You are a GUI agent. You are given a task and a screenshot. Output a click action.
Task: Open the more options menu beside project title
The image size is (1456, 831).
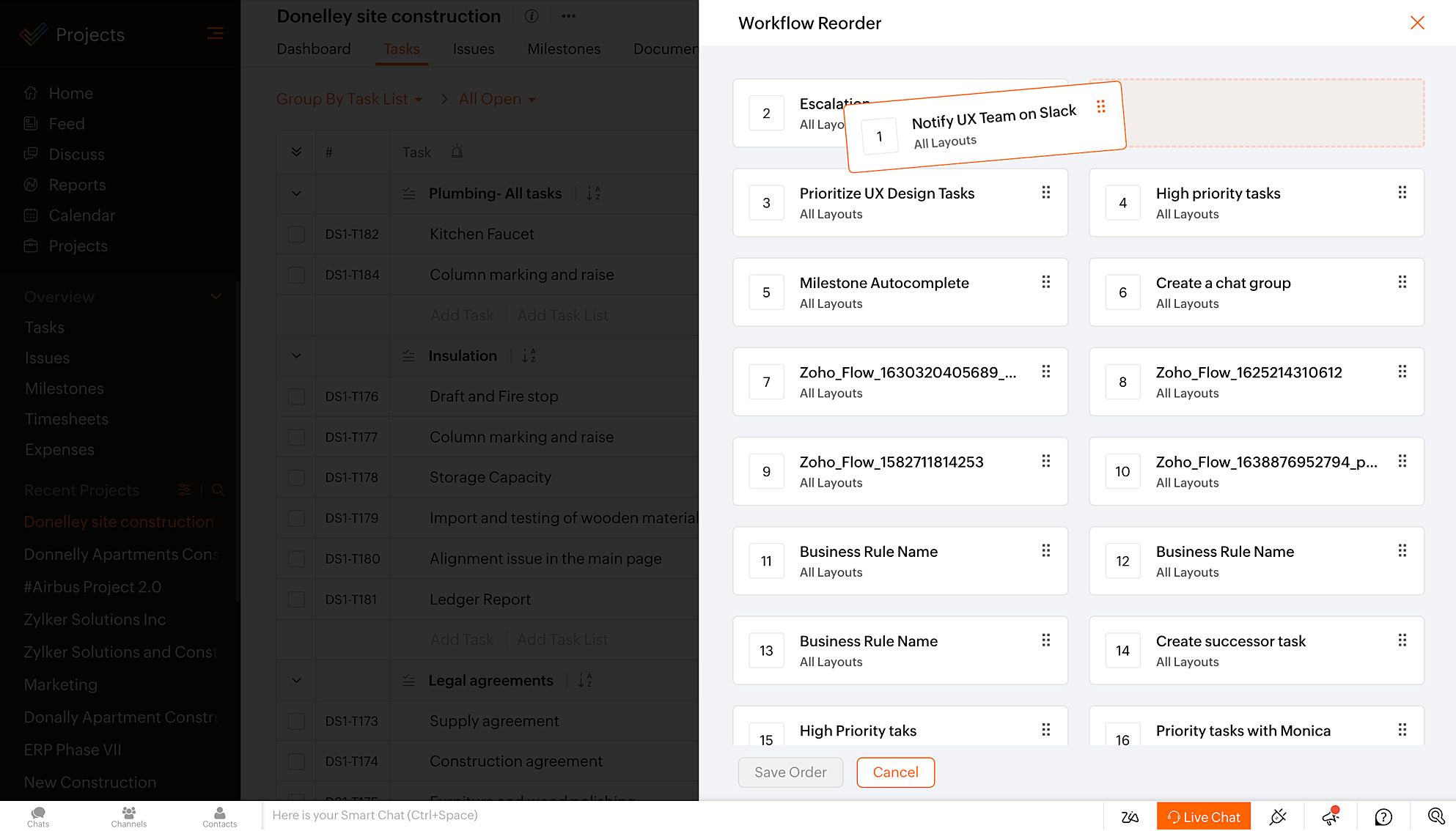[x=568, y=16]
